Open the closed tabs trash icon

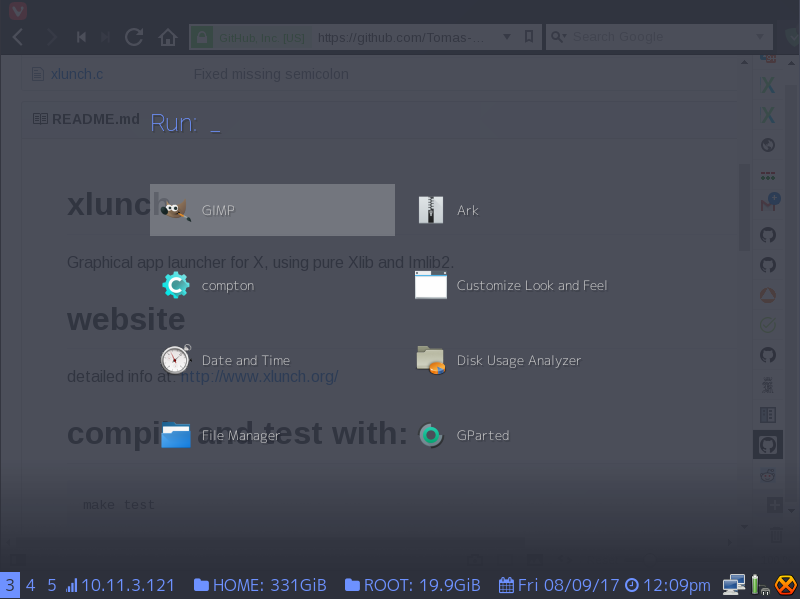click(x=776, y=534)
